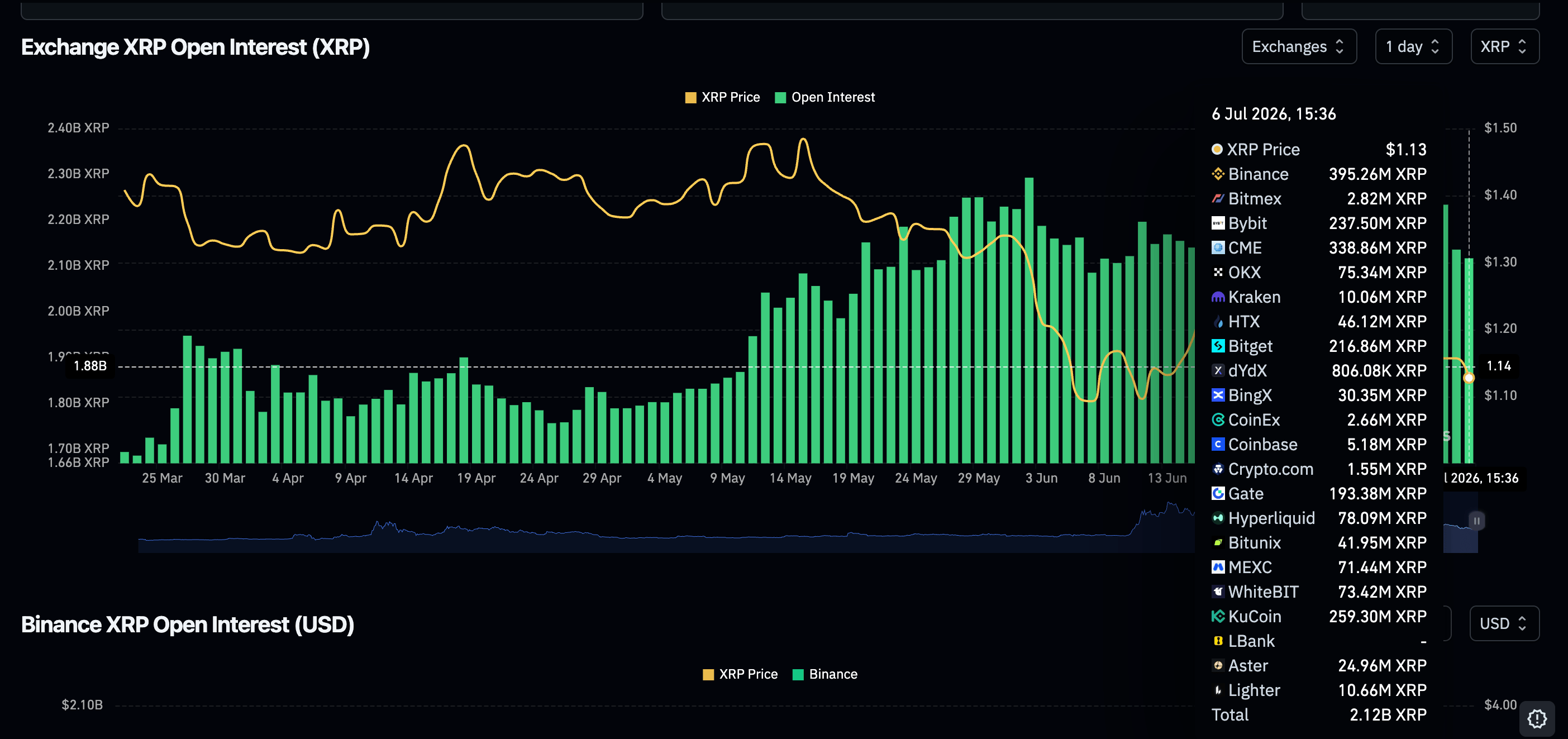The image size is (1568, 739).
Task: Open the 1 day interval dropdown
Action: tap(1413, 47)
